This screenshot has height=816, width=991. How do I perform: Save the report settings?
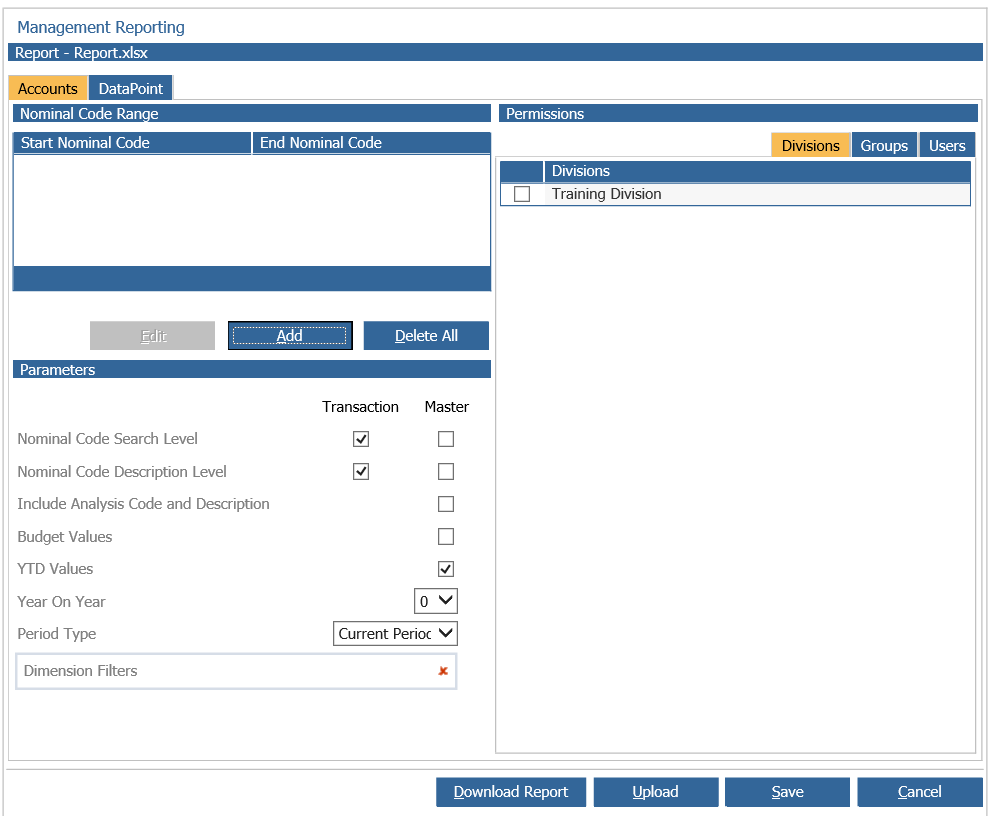pos(787,791)
